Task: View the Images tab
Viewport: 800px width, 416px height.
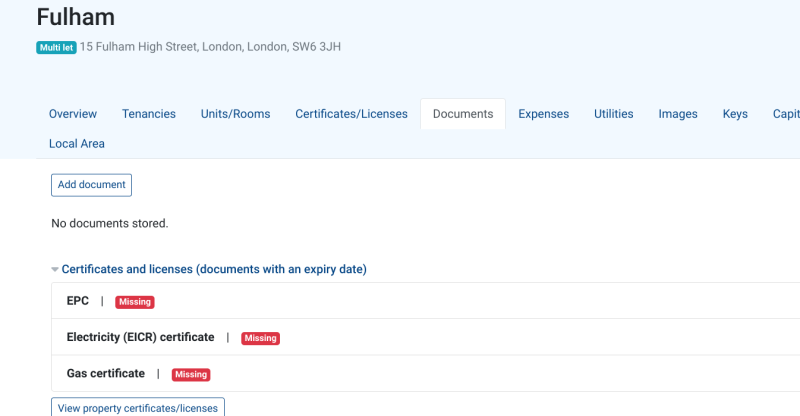Action: [x=678, y=114]
